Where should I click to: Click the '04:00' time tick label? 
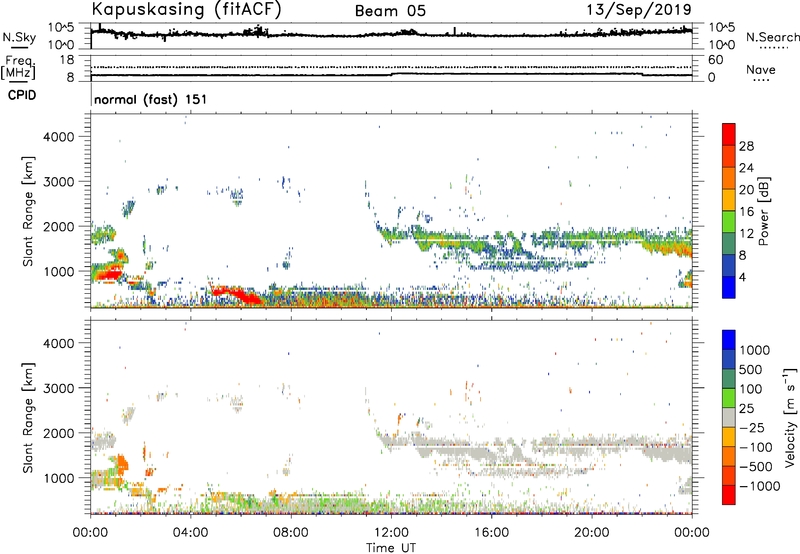click(190, 533)
